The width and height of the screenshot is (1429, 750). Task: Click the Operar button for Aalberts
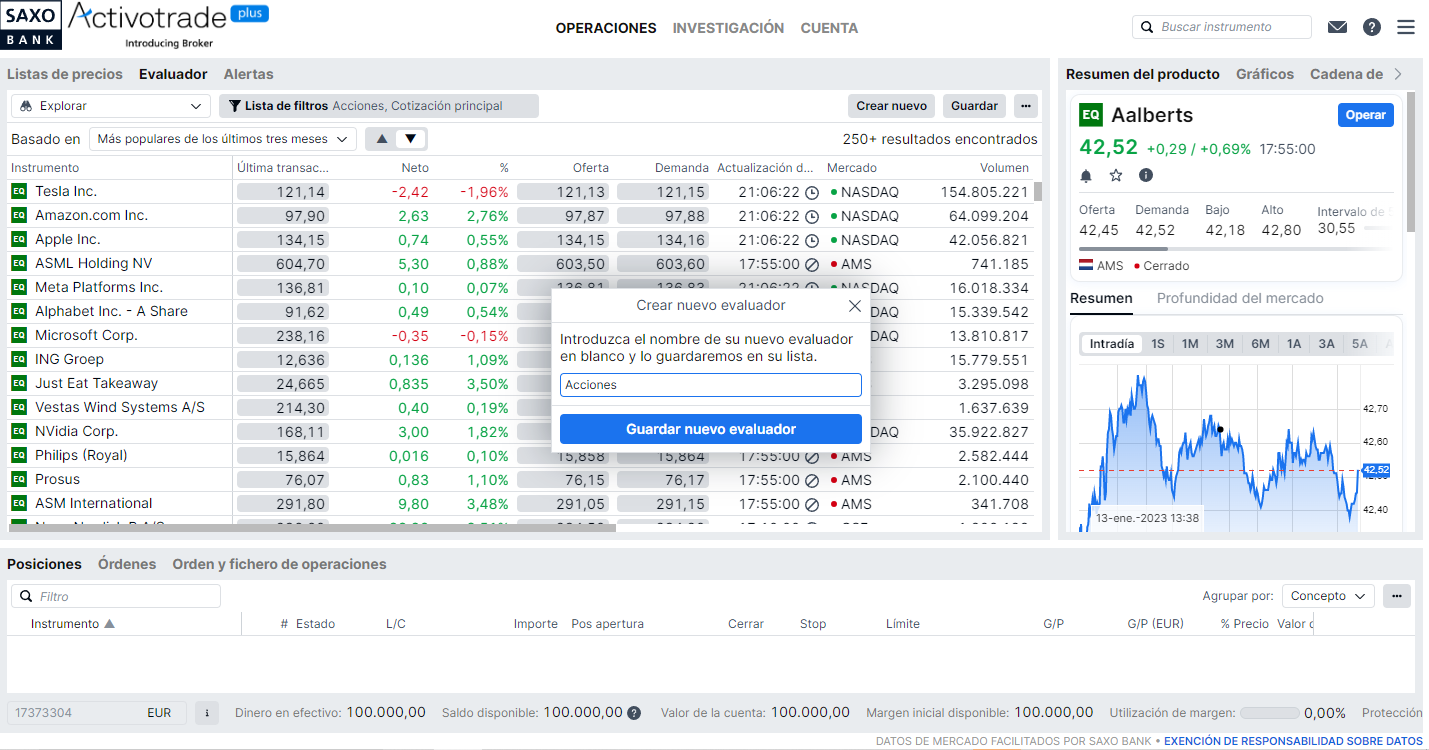(1366, 115)
